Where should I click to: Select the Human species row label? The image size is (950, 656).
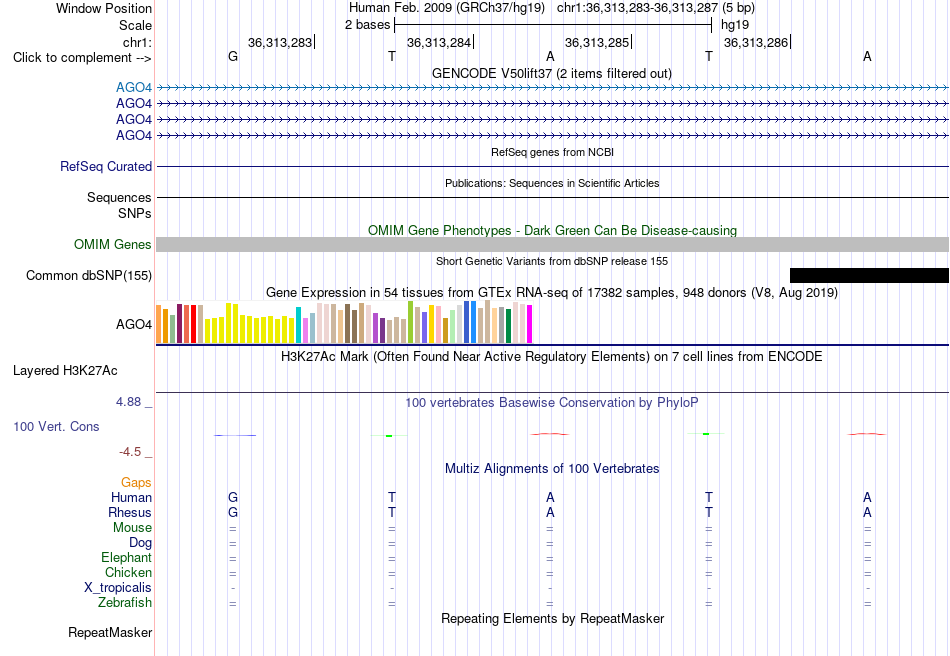tap(131, 497)
